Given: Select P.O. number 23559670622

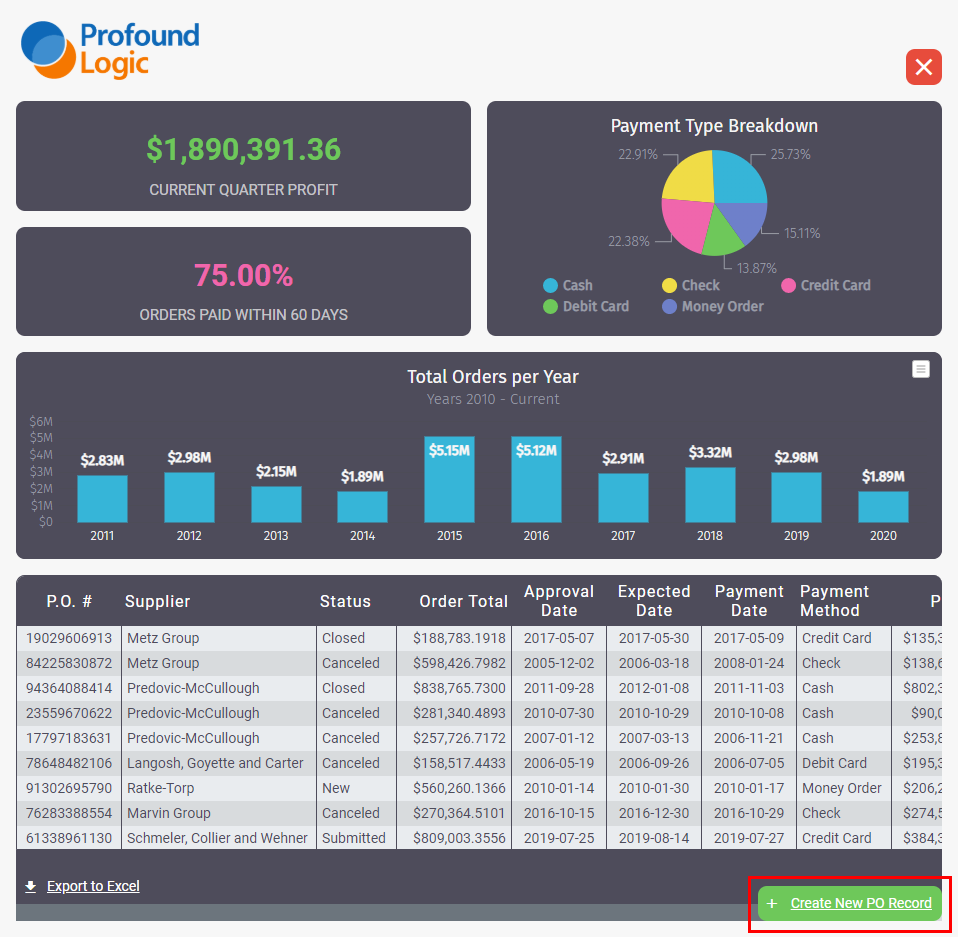Looking at the screenshot, I should [69, 713].
